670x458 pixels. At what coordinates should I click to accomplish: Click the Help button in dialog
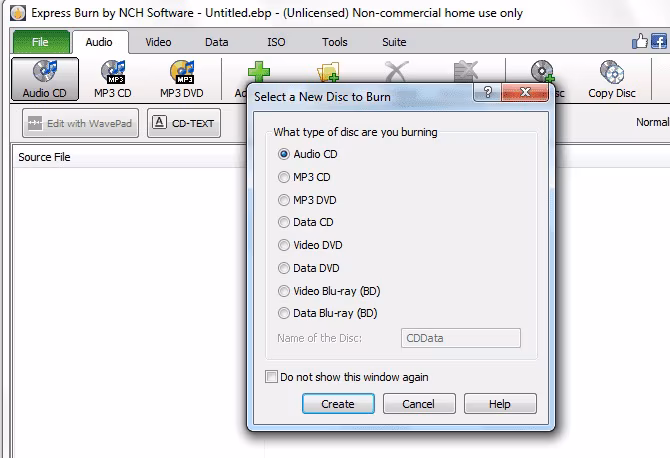click(500, 404)
